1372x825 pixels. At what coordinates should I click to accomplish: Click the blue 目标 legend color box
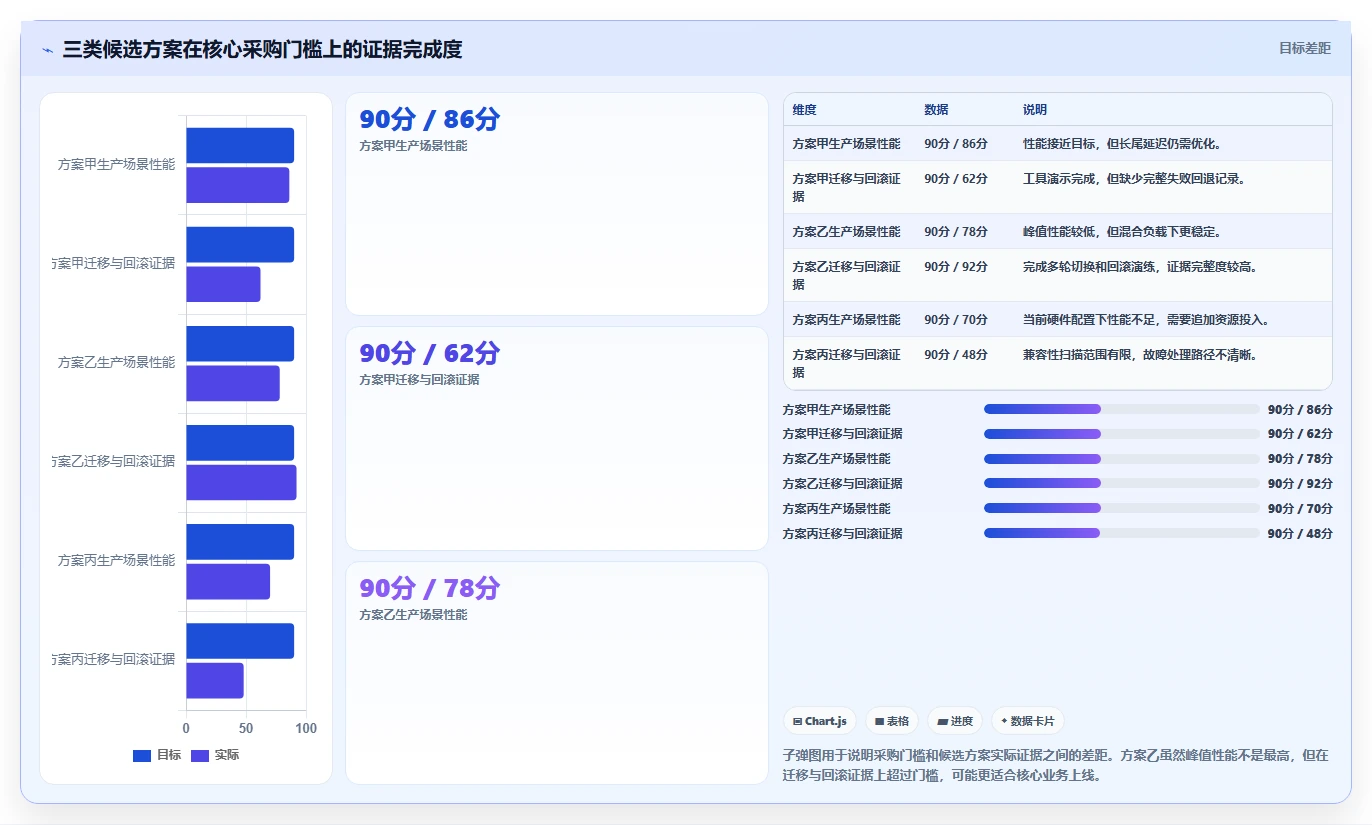(142, 755)
